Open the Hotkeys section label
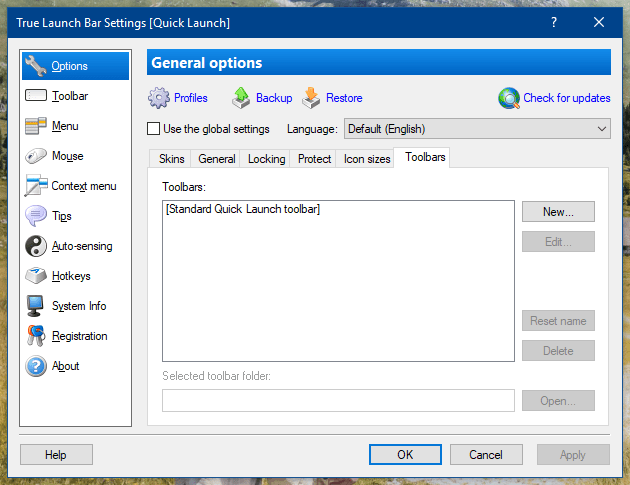630x485 pixels. [71, 276]
